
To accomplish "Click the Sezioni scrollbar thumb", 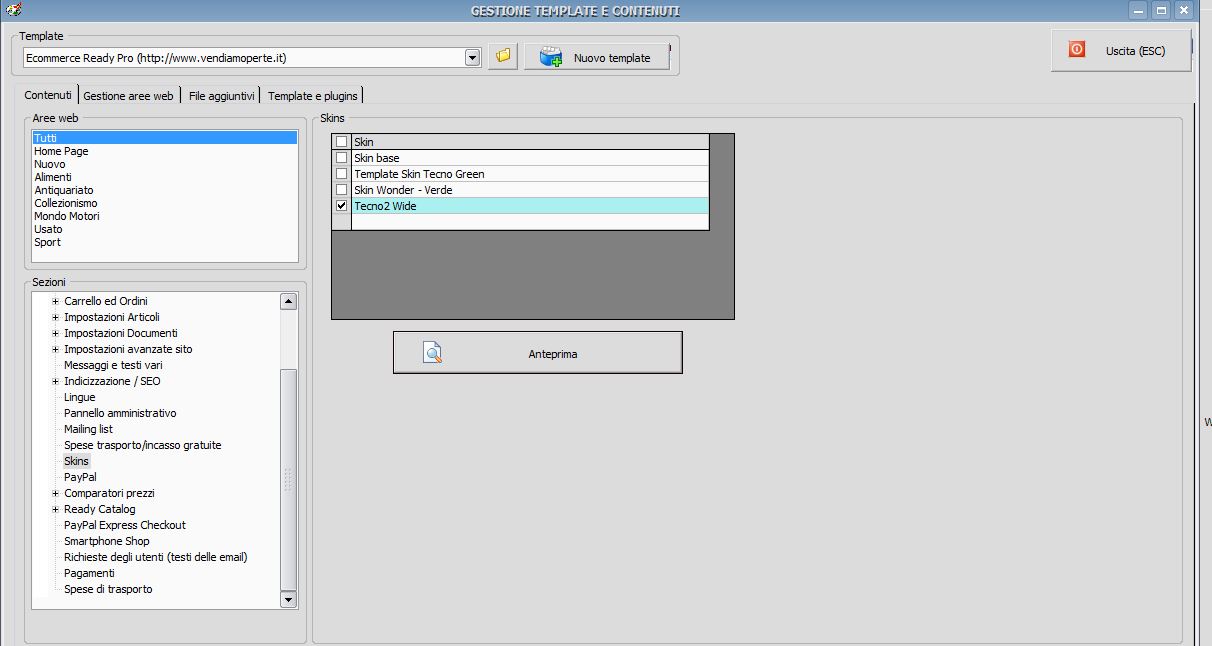I will click(288, 479).
